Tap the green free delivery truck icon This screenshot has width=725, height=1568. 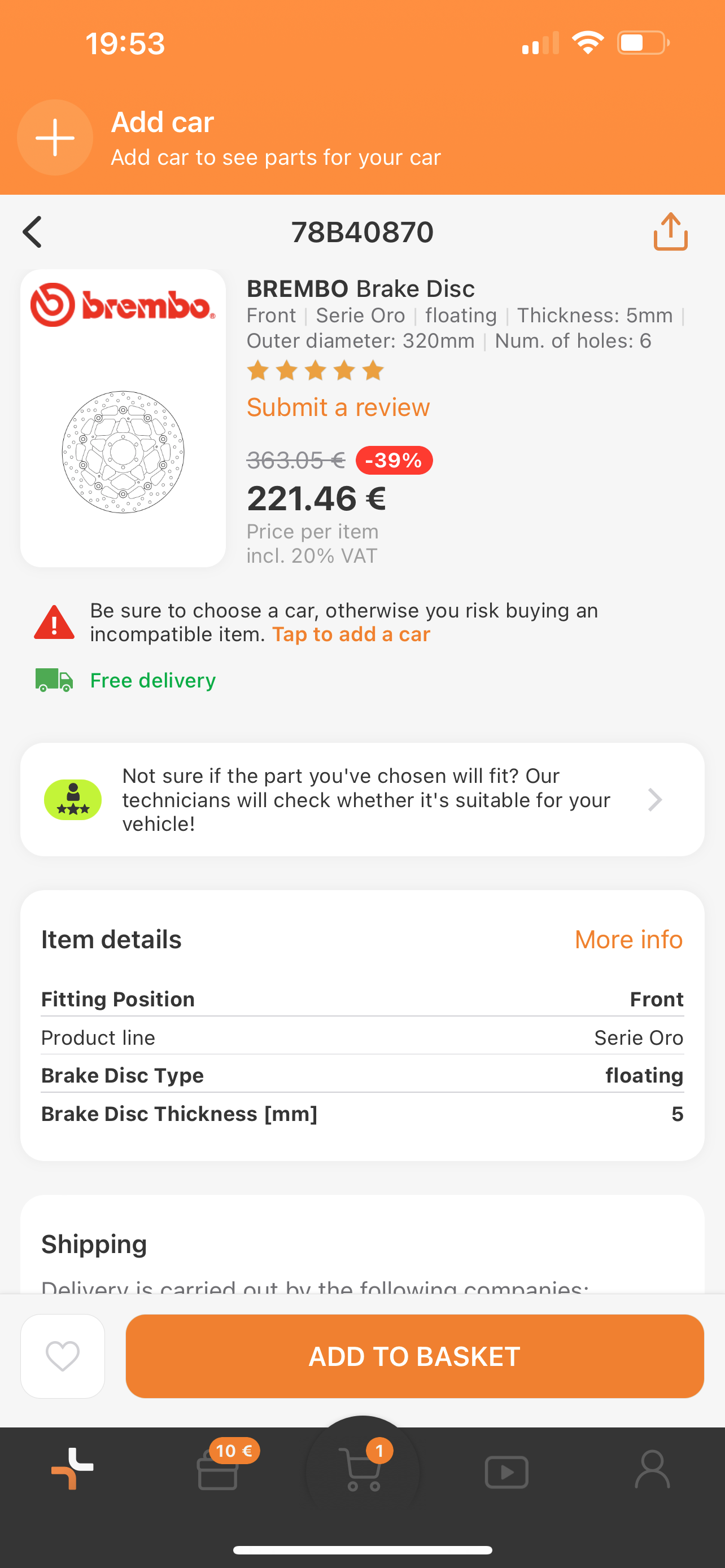point(54,680)
